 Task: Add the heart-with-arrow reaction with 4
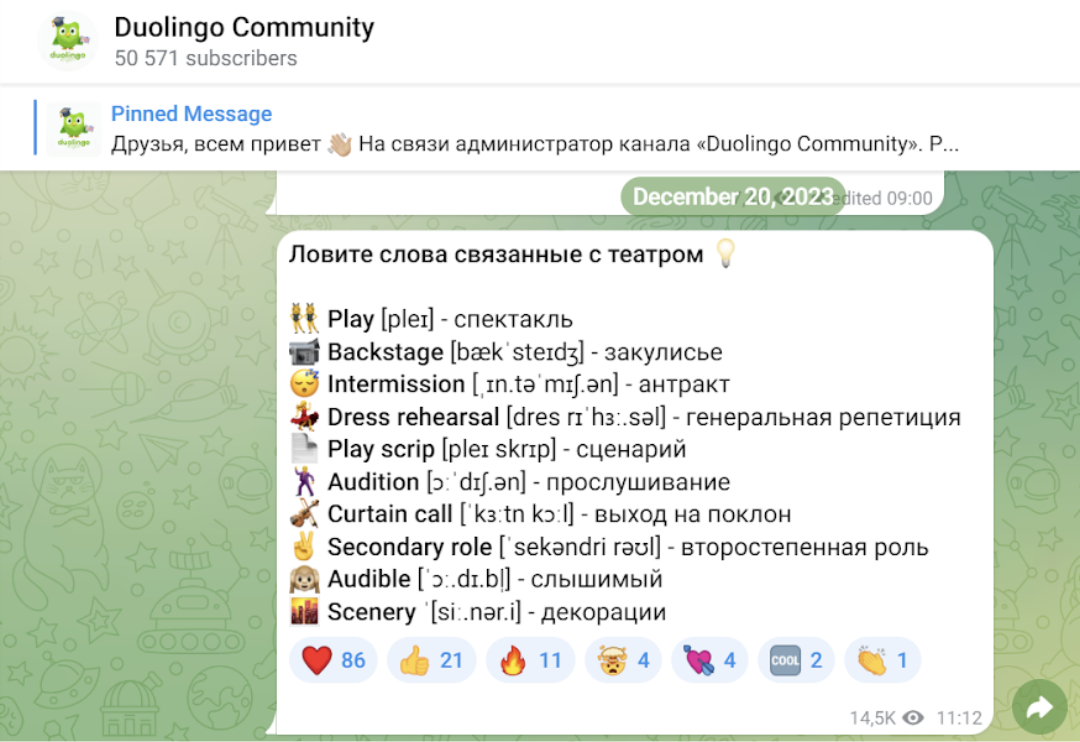(x=710, y=660)
